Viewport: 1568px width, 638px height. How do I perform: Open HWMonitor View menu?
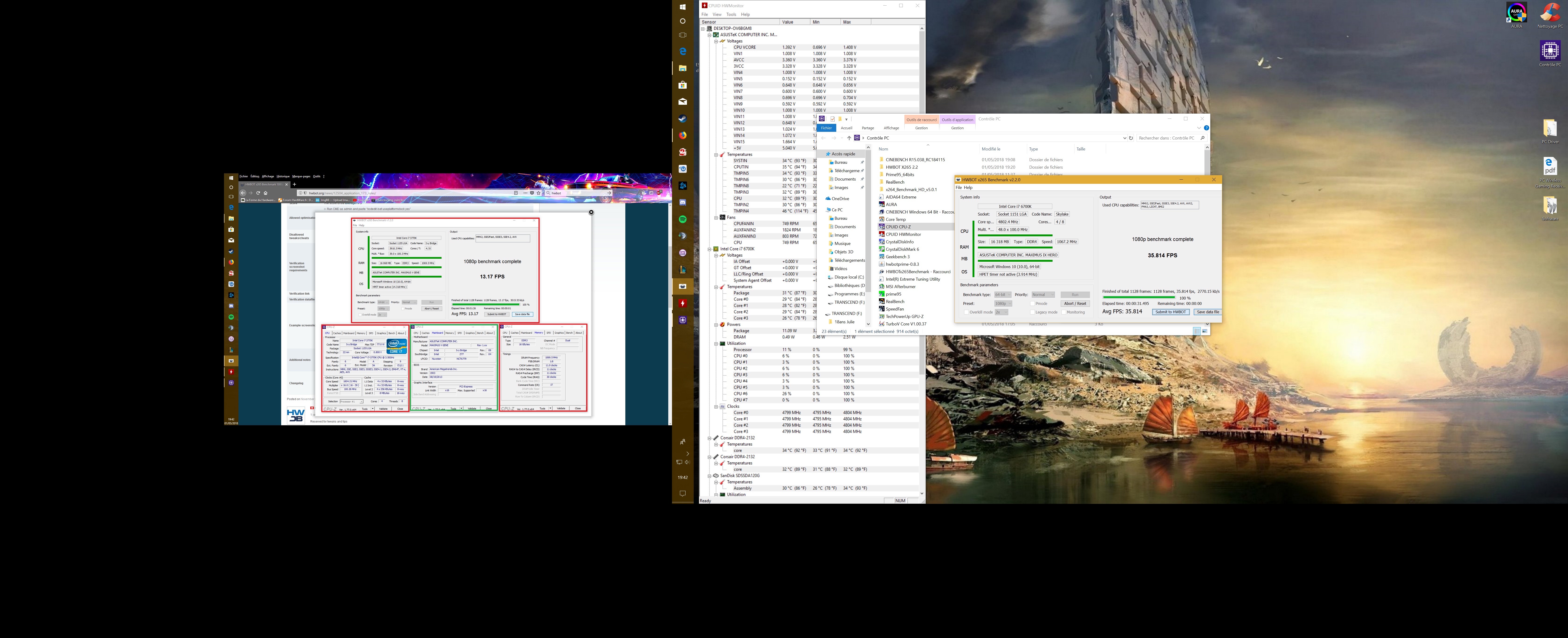pos(717,15)
